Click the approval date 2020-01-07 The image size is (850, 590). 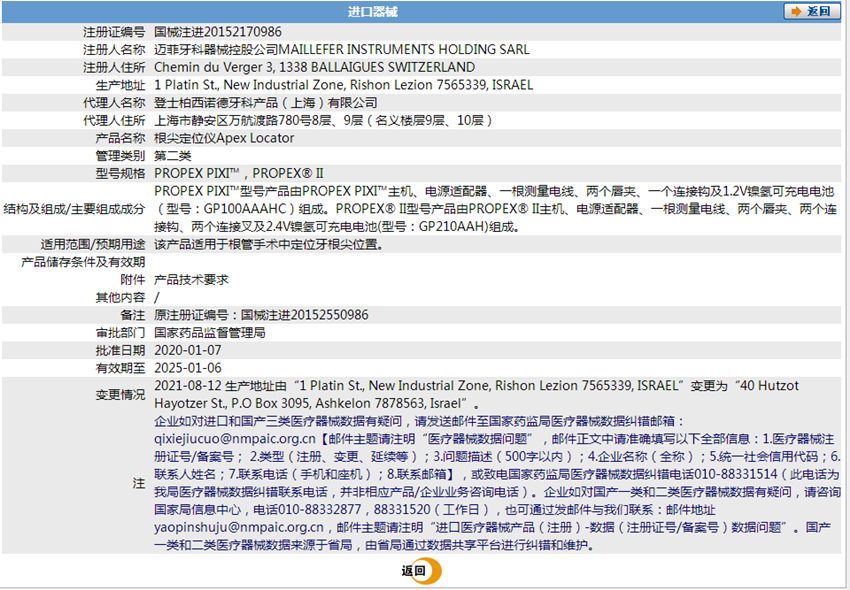click(188, 351)
